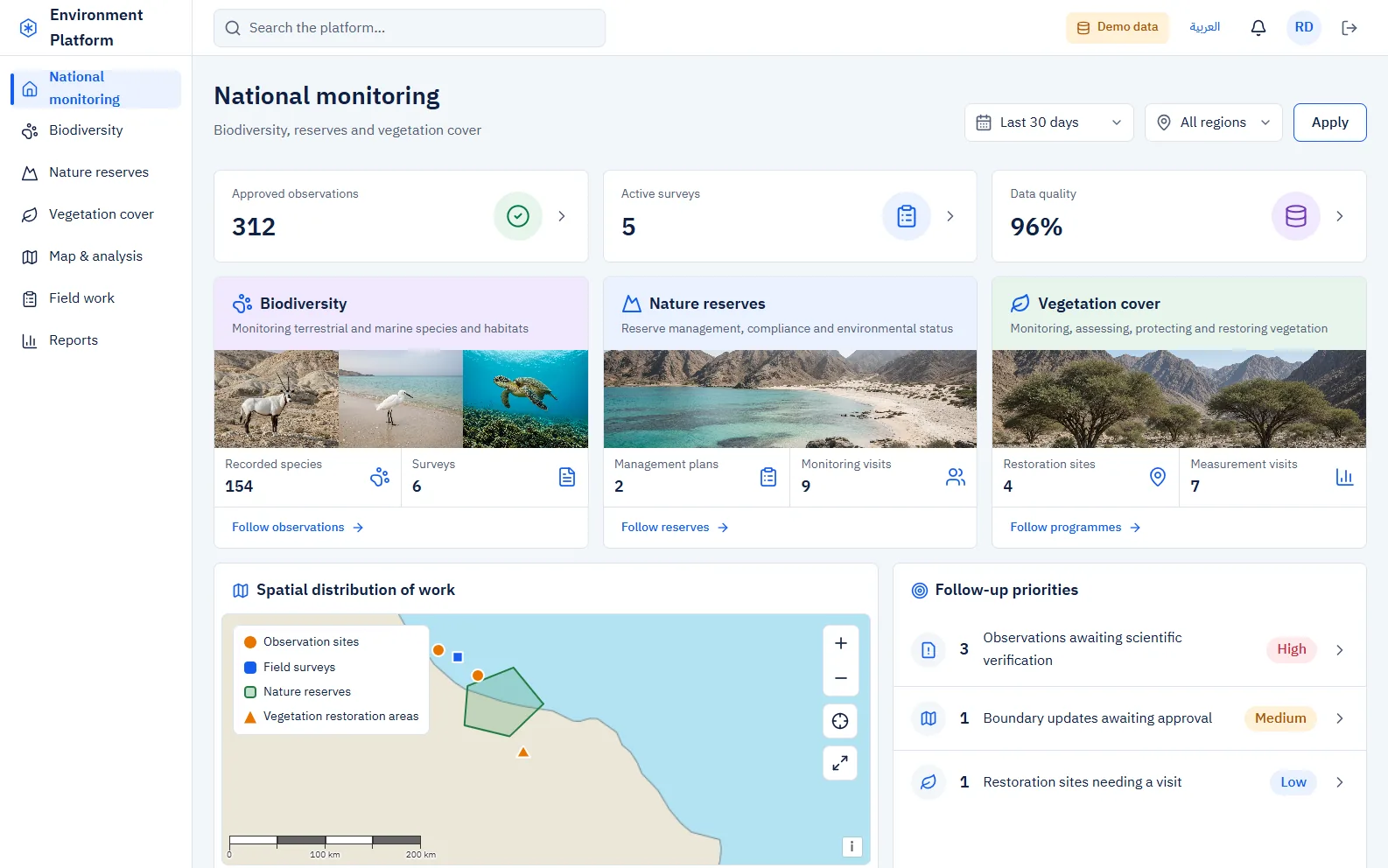Screen dimensions: 1388x868
Task: Click Follow programmes link
Action: click(x=1075, y=528)
